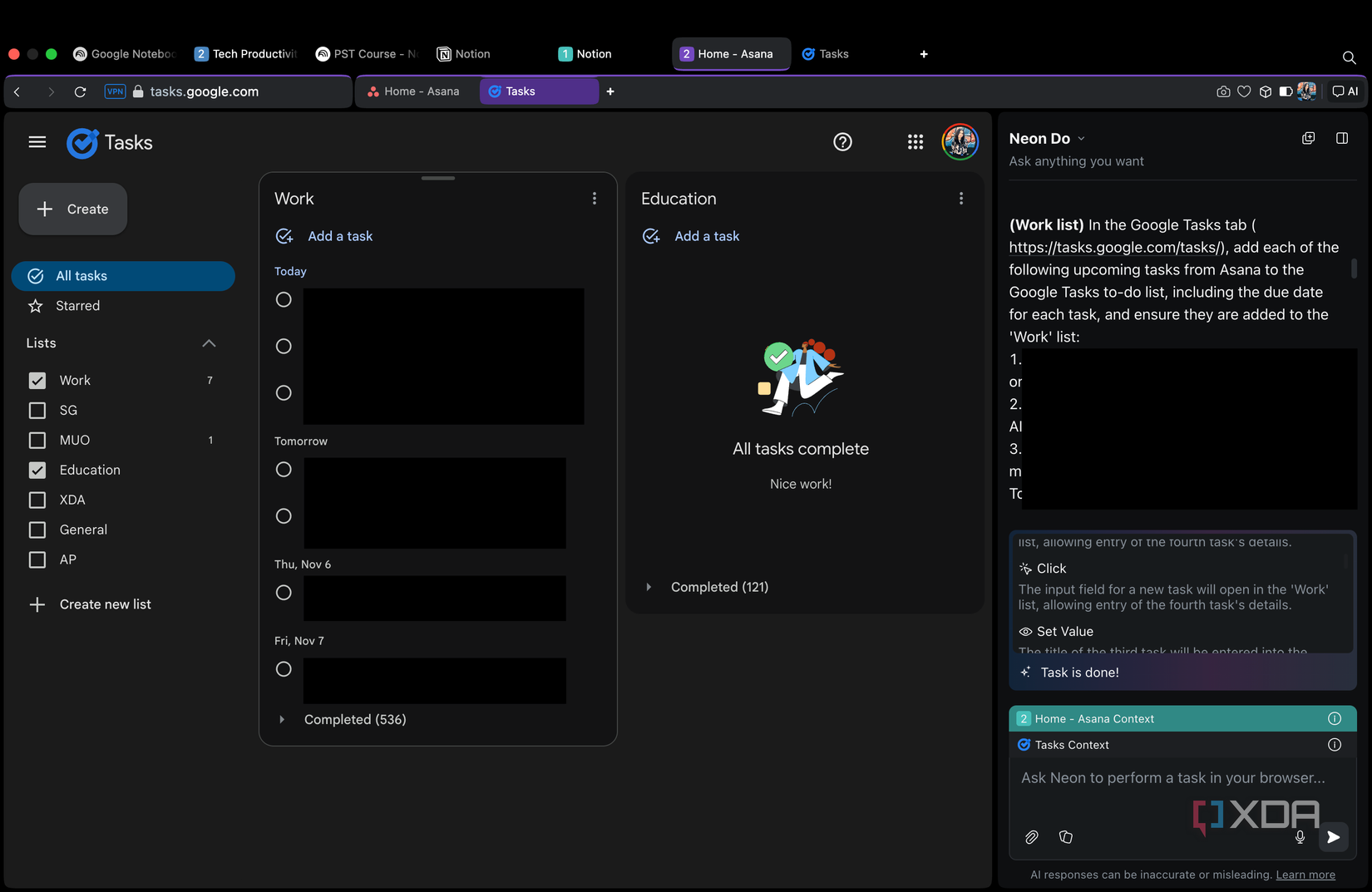The width and height of the screenshot is (1372, 892).
Task: Open the Education list three-dot options menu
Action: 960,199
